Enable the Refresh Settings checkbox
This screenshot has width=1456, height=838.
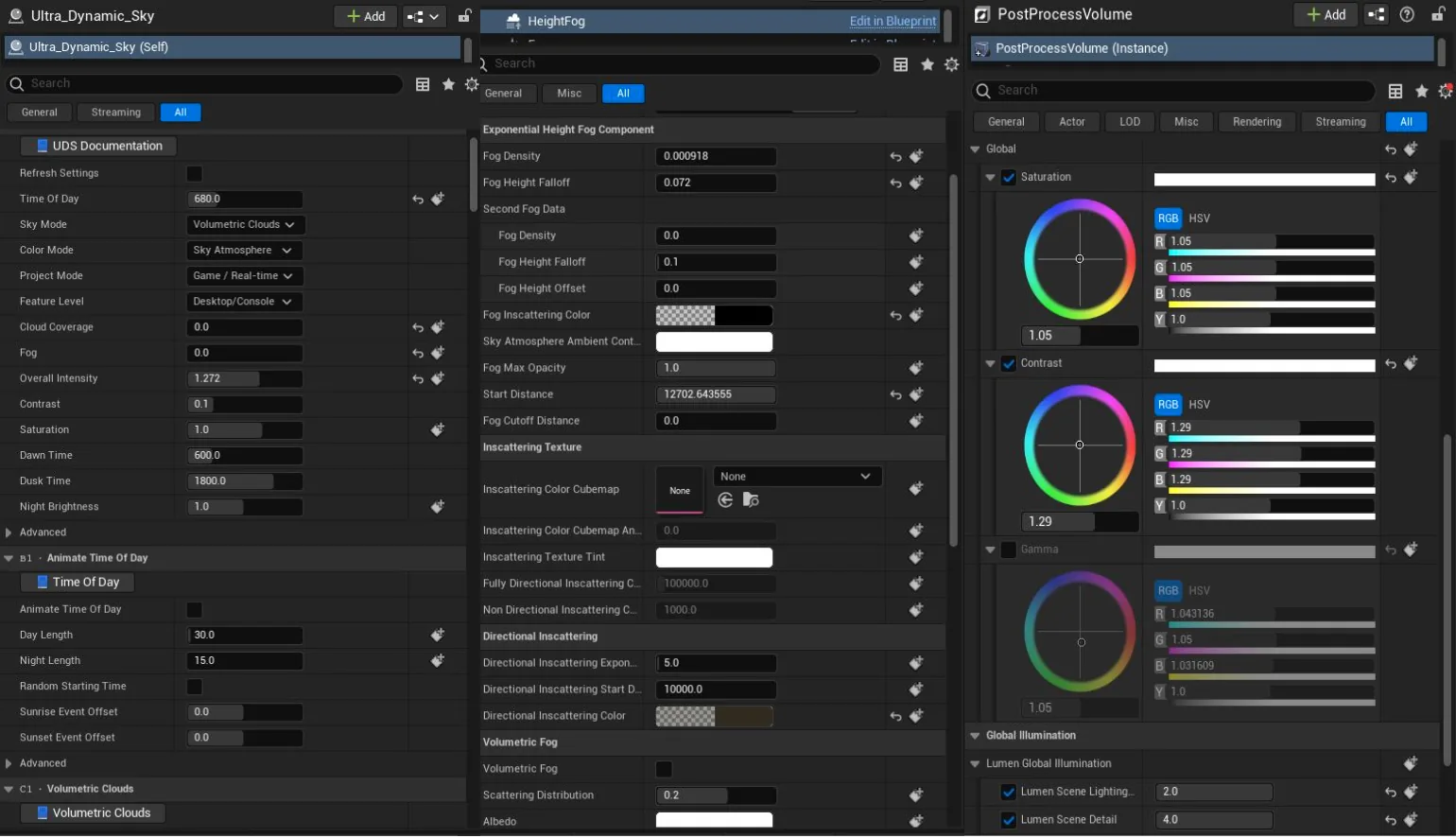pos(195,174)
